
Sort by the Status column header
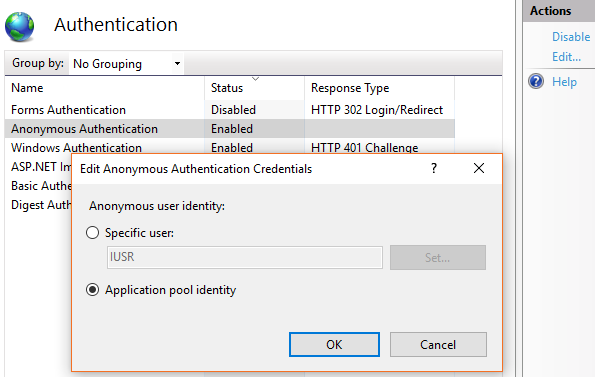(254, 88)
